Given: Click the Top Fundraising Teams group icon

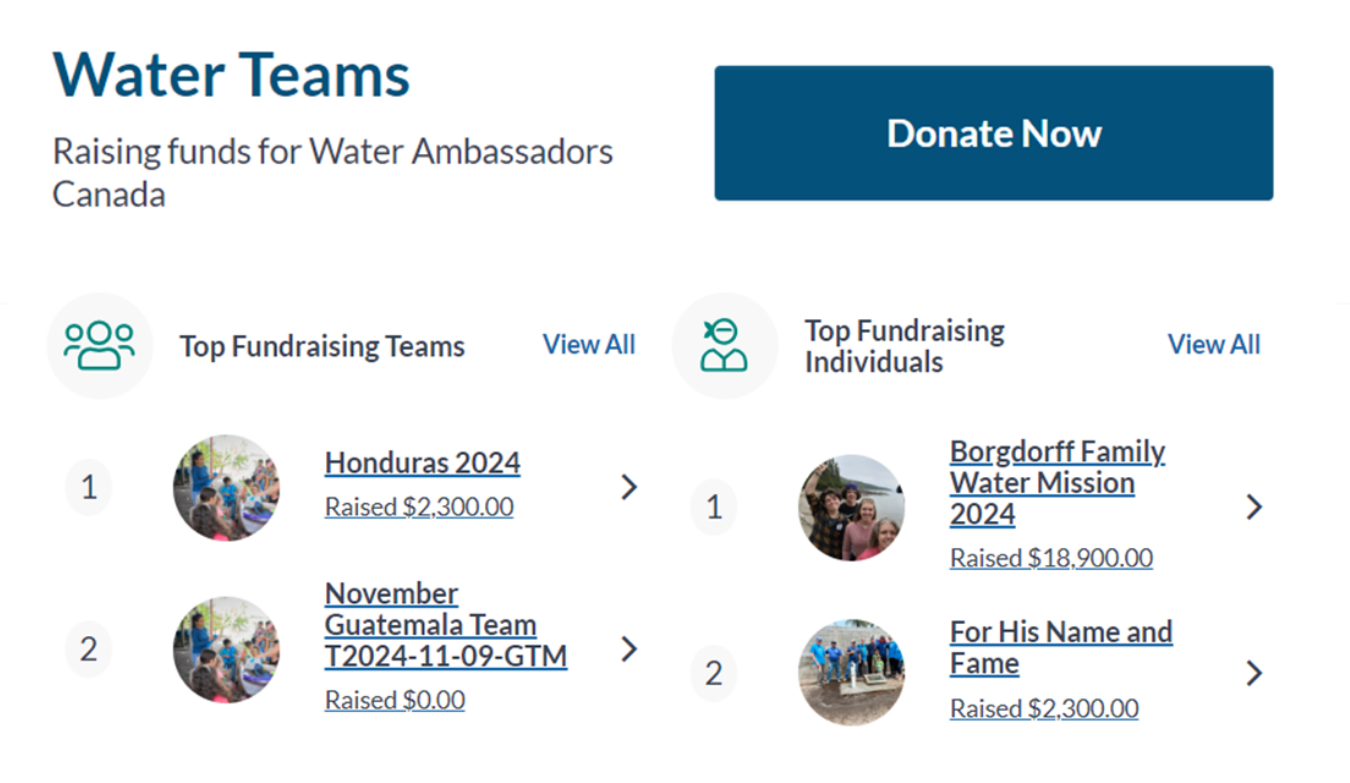Looking at the screenshot, I should 99,346.
